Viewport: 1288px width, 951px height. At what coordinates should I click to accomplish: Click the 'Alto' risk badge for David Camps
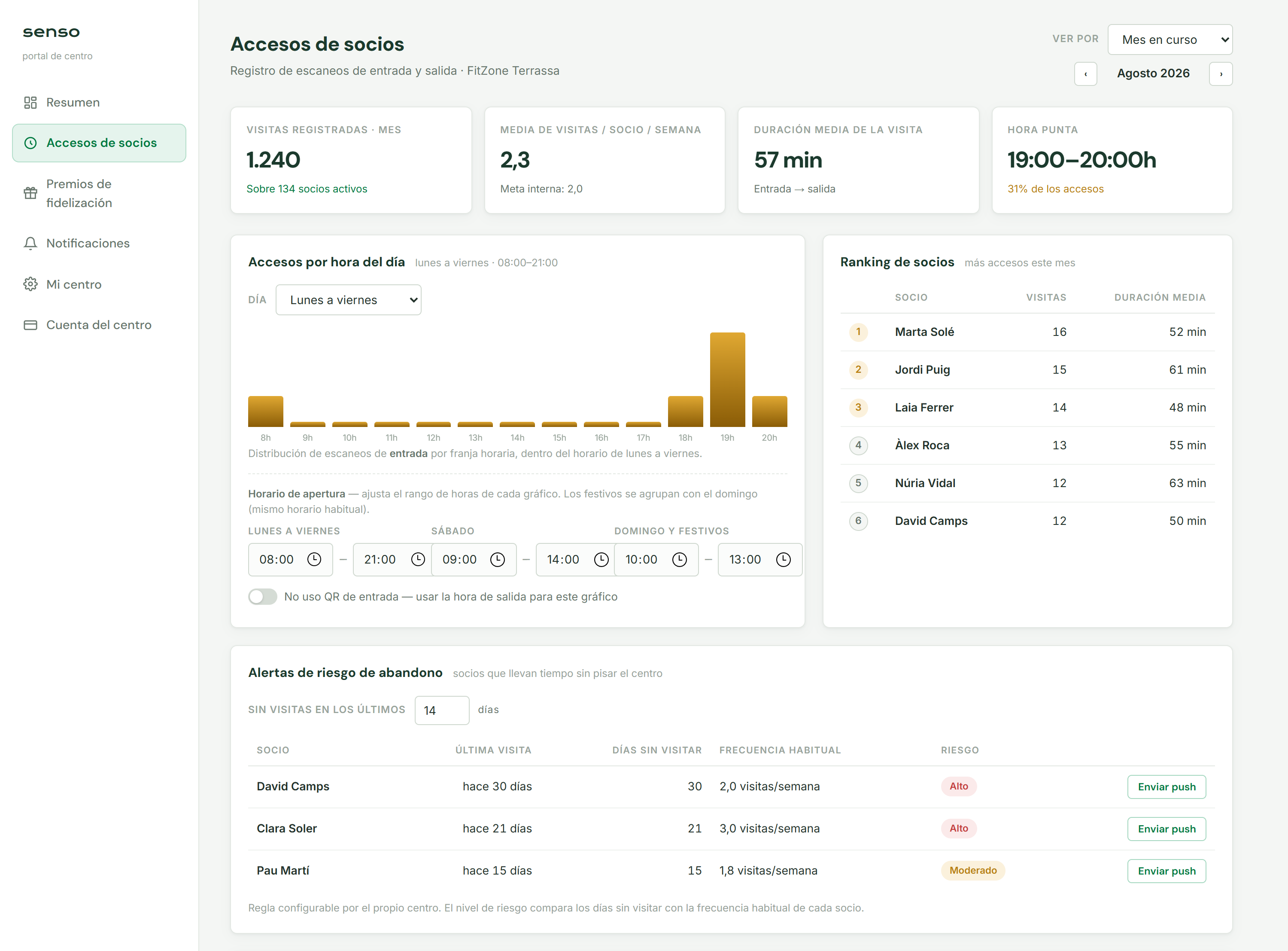point(958,786)
